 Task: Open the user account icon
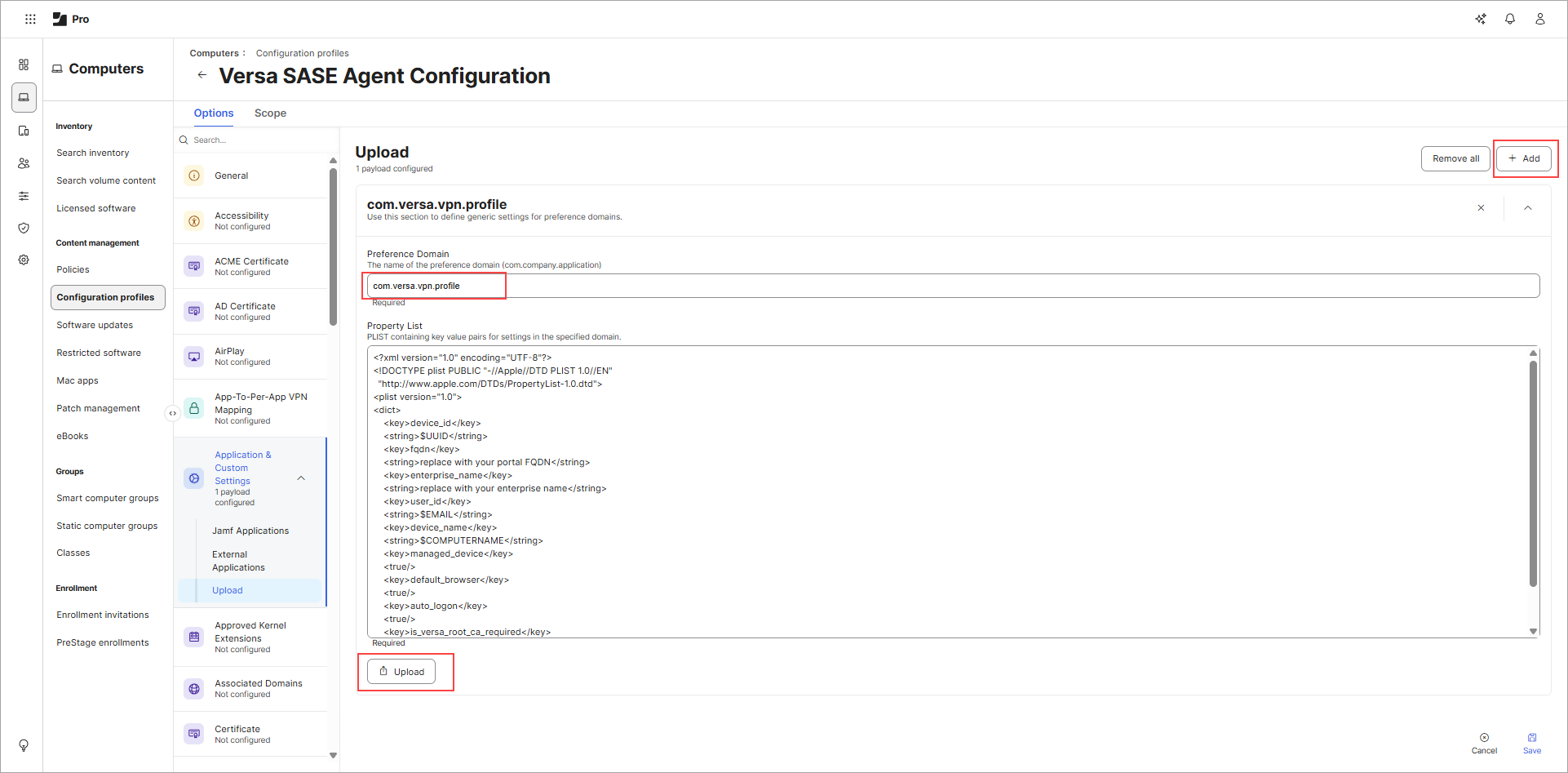pos(1540,19)
